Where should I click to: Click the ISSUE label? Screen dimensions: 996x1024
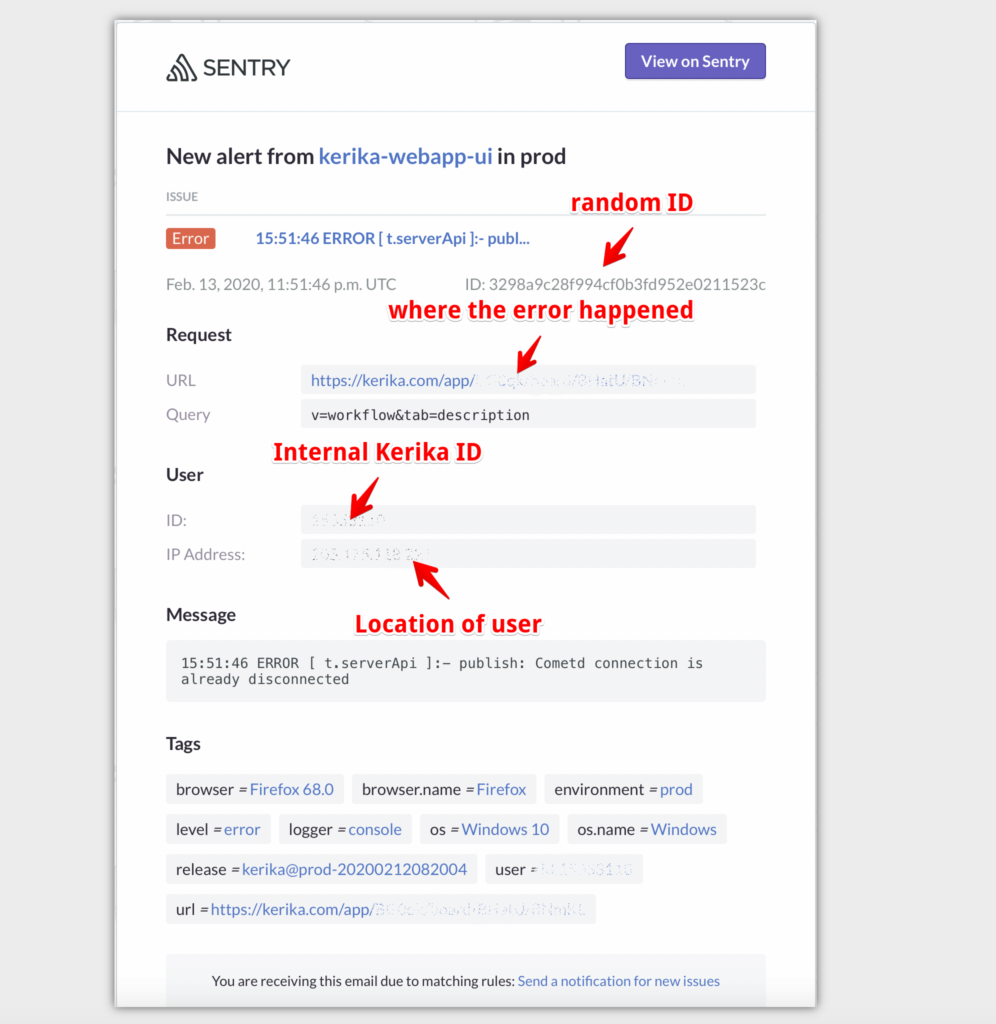point(182,197)
